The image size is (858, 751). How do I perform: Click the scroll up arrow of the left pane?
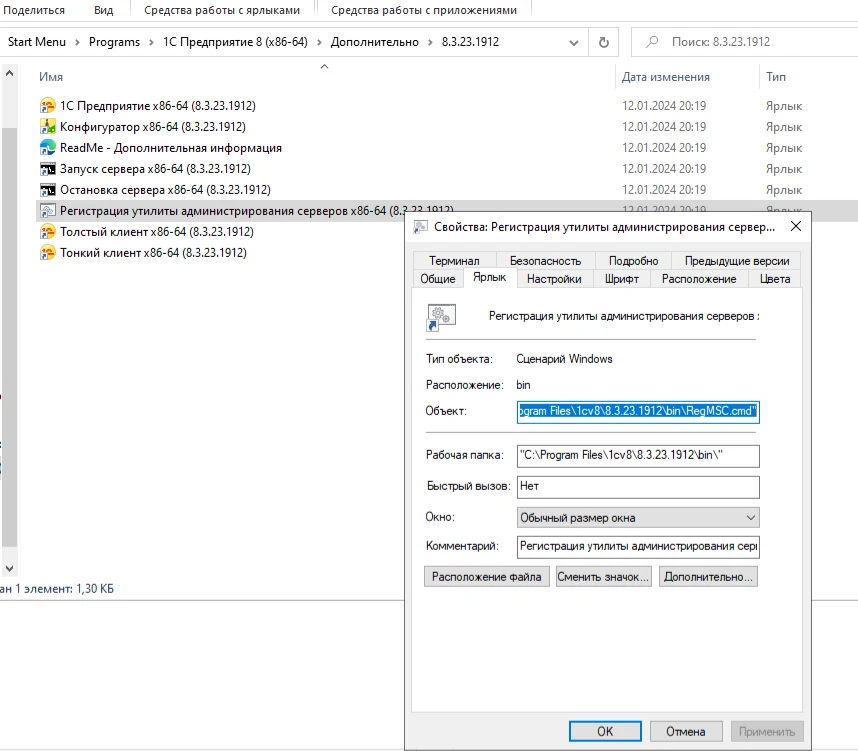pos(9,73)
